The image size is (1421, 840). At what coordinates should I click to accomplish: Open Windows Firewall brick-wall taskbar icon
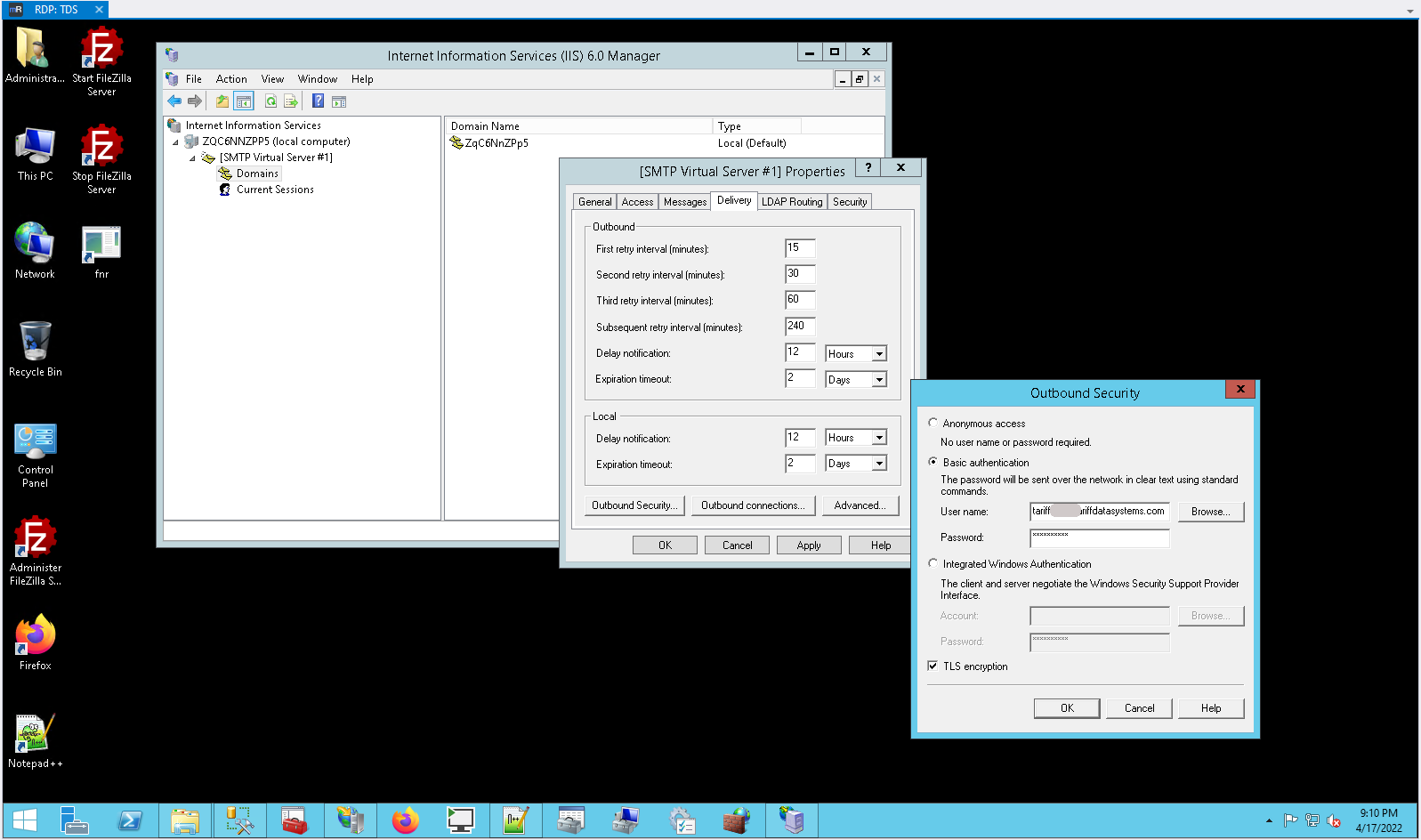pyautogui.click(x=737, y=820)
